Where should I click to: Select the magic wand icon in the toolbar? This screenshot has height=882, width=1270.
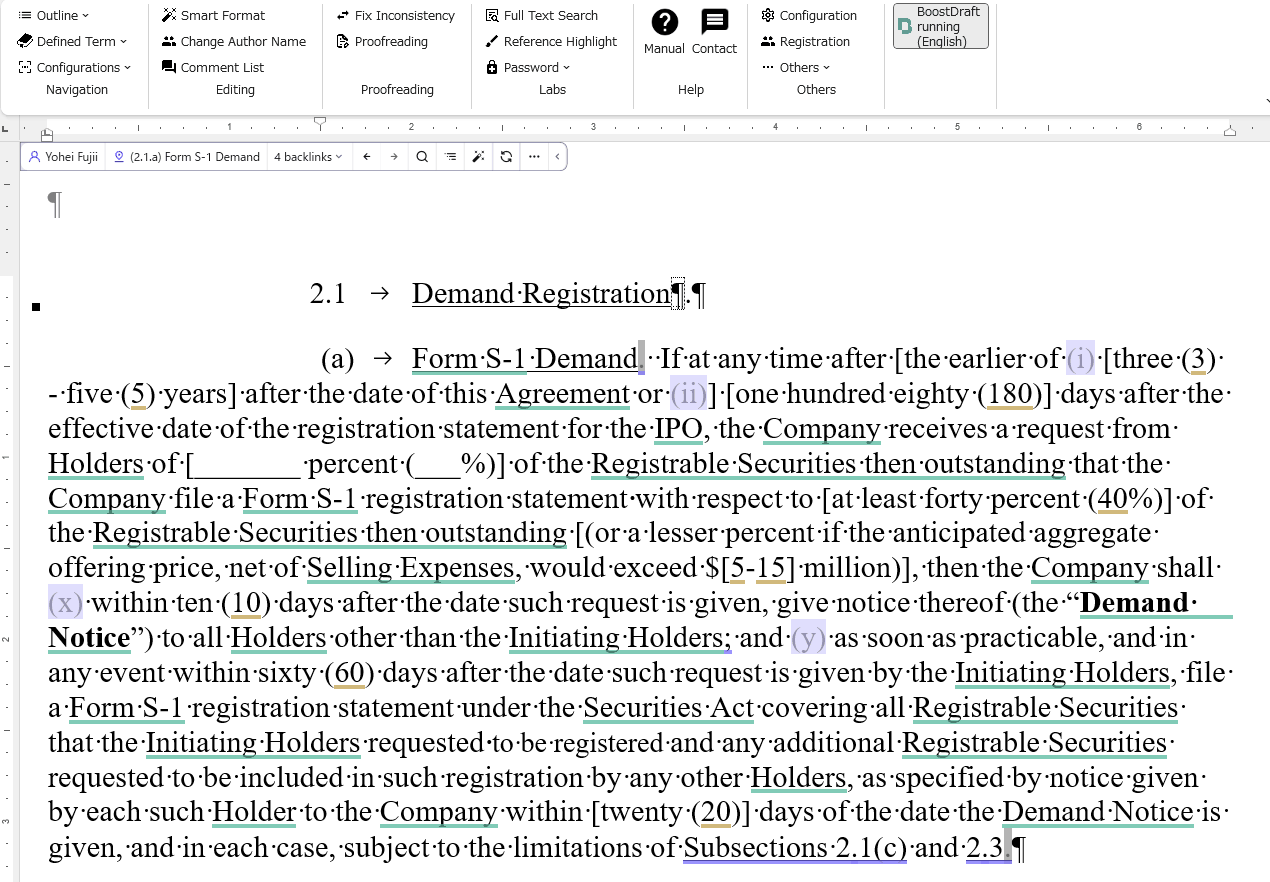pos(479,156)
